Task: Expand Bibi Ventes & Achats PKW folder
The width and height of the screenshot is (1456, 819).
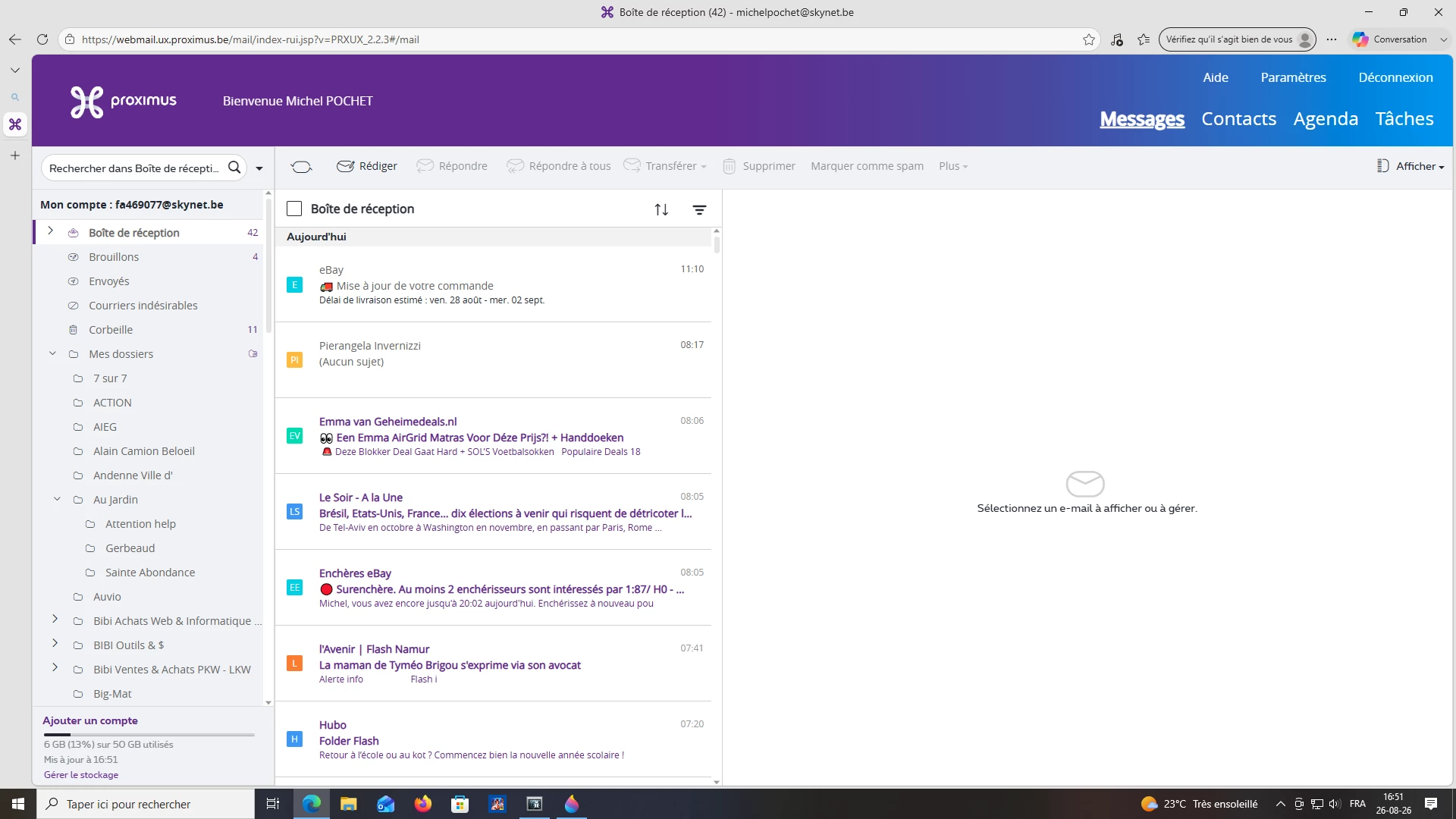Action: point(55,668)
